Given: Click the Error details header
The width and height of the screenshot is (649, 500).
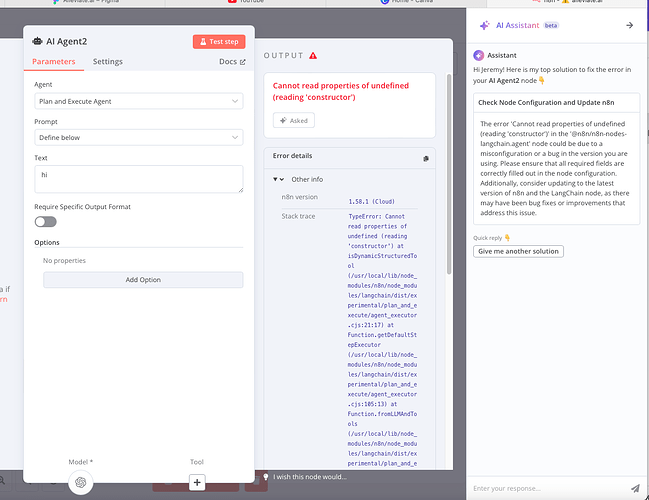Looking at the screenshot, I should tap(292, 156).
